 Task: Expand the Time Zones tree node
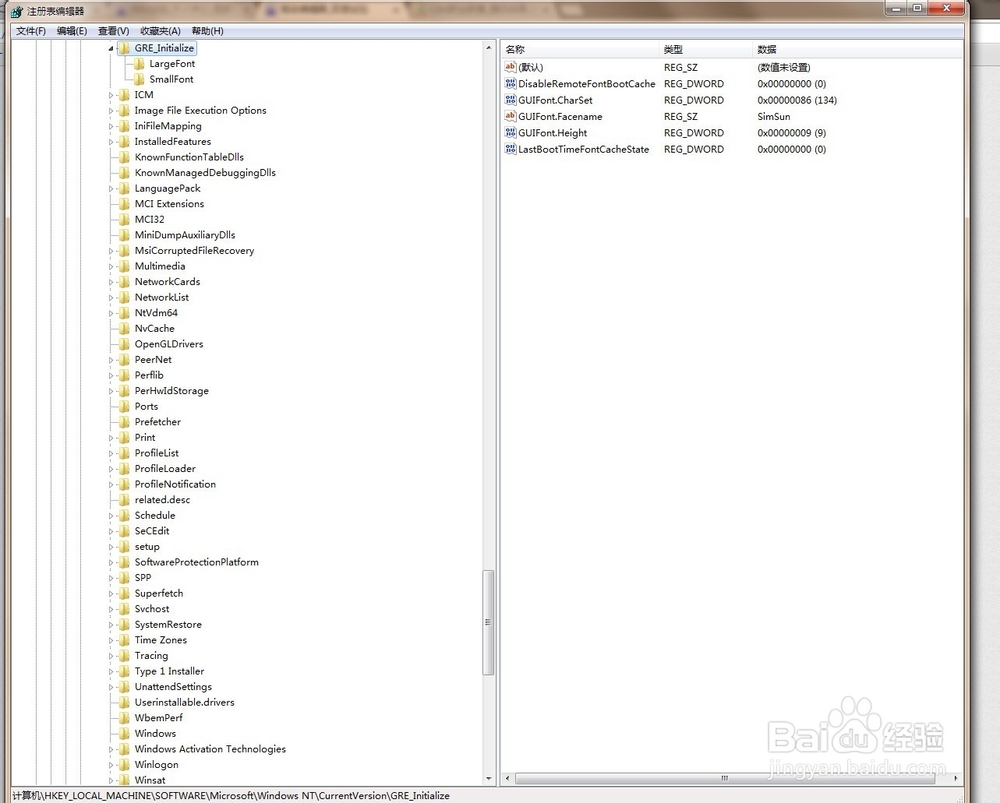(x=111, y=640)
